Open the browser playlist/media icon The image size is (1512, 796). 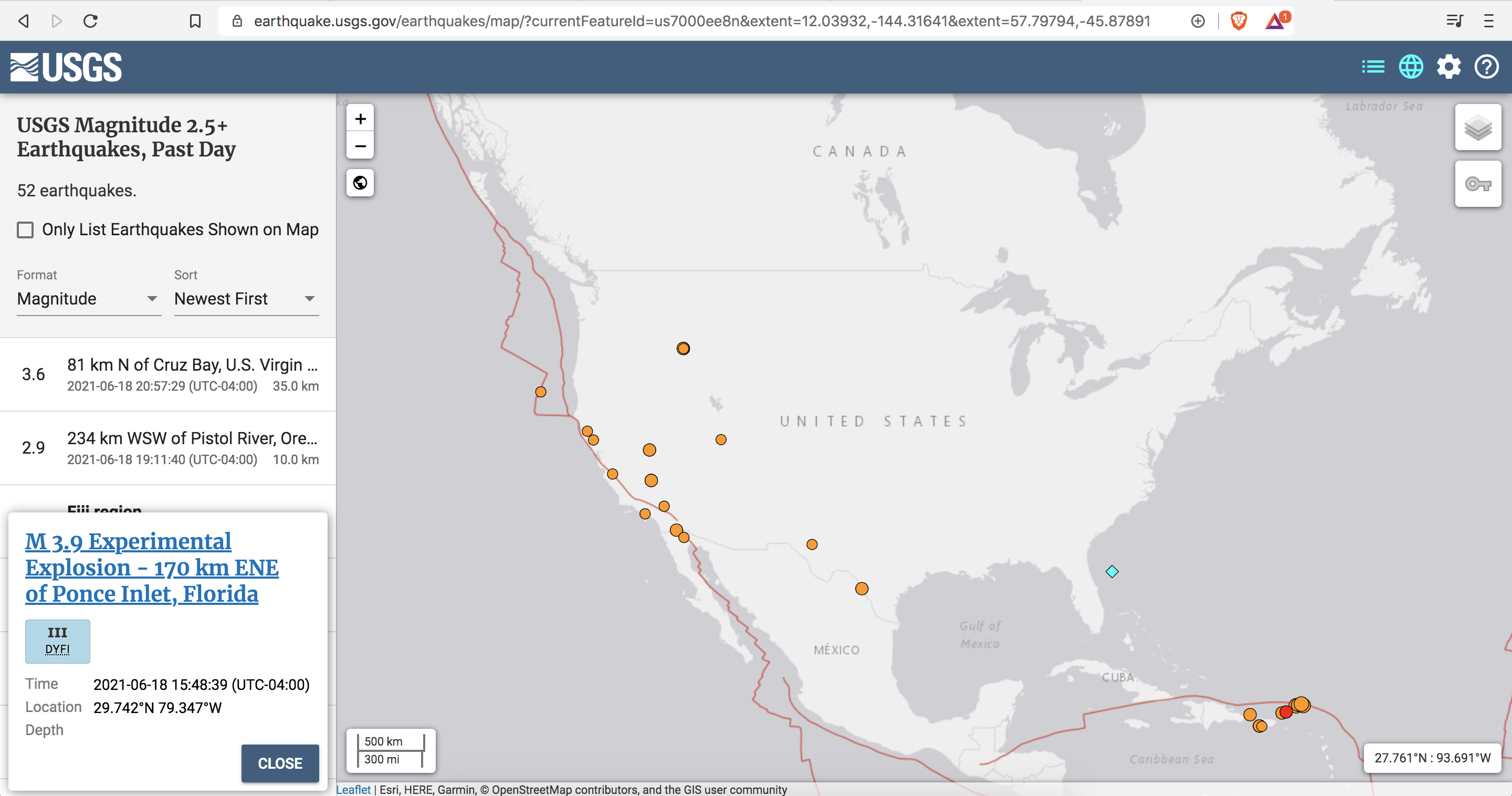pos(1454,21)
